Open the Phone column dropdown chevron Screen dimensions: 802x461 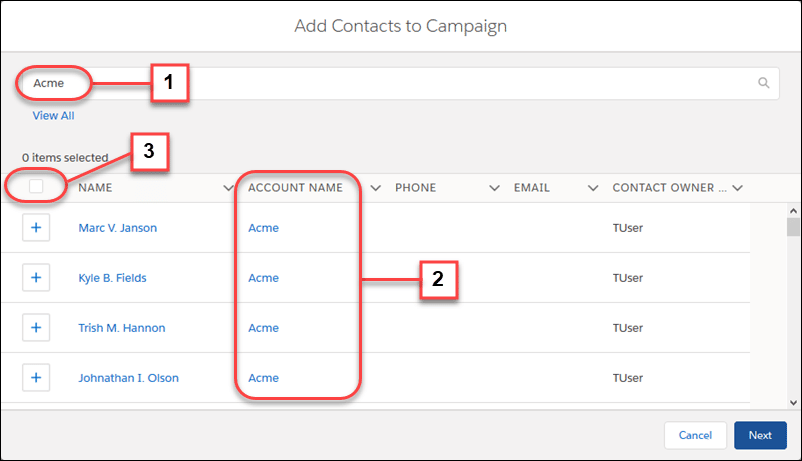pos(494,188)
